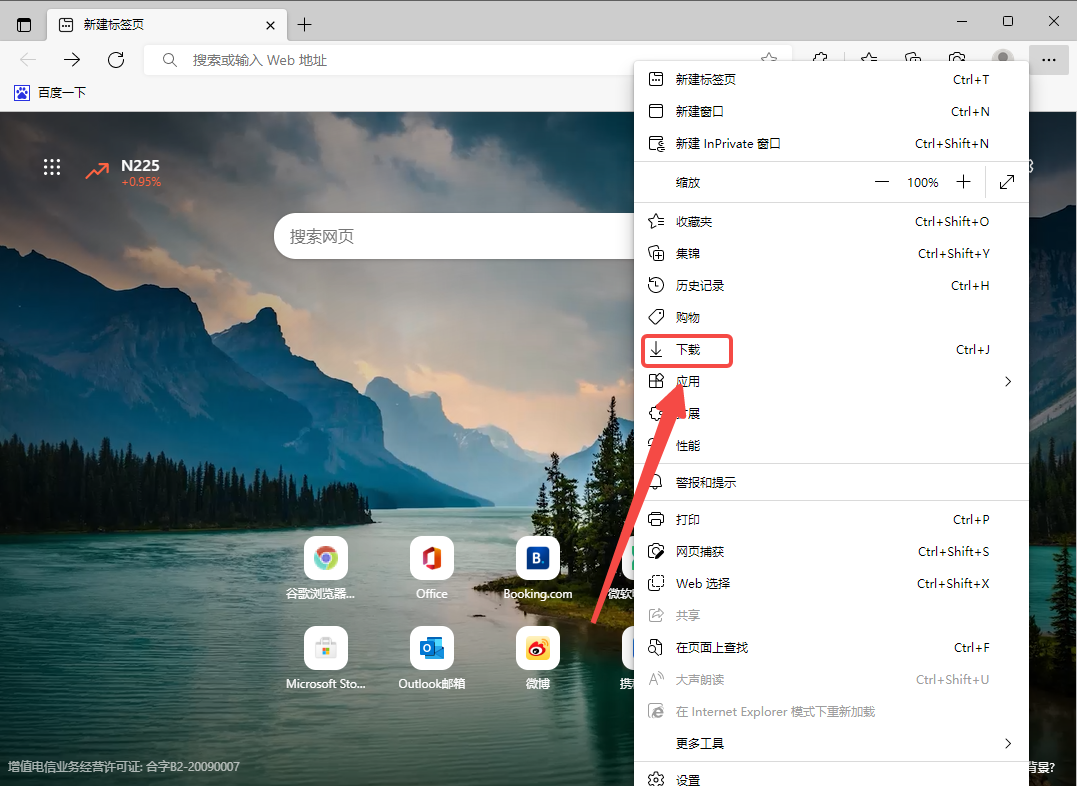Click the extensions puzzle toolbar icon
Viewport: 1077px width, 786px height.
click(820, 59)
